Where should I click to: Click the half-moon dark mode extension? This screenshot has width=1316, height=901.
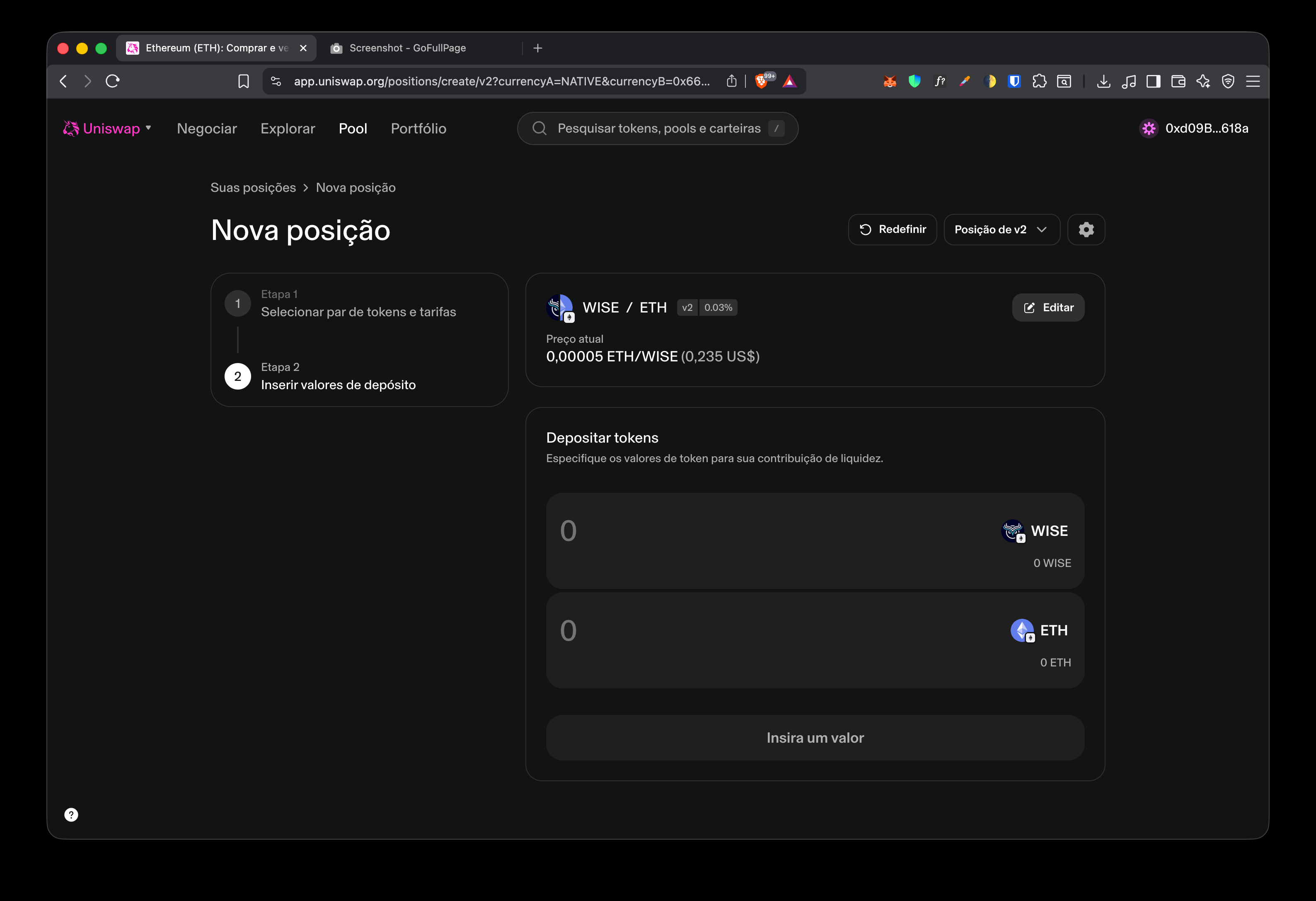[990, 82]
